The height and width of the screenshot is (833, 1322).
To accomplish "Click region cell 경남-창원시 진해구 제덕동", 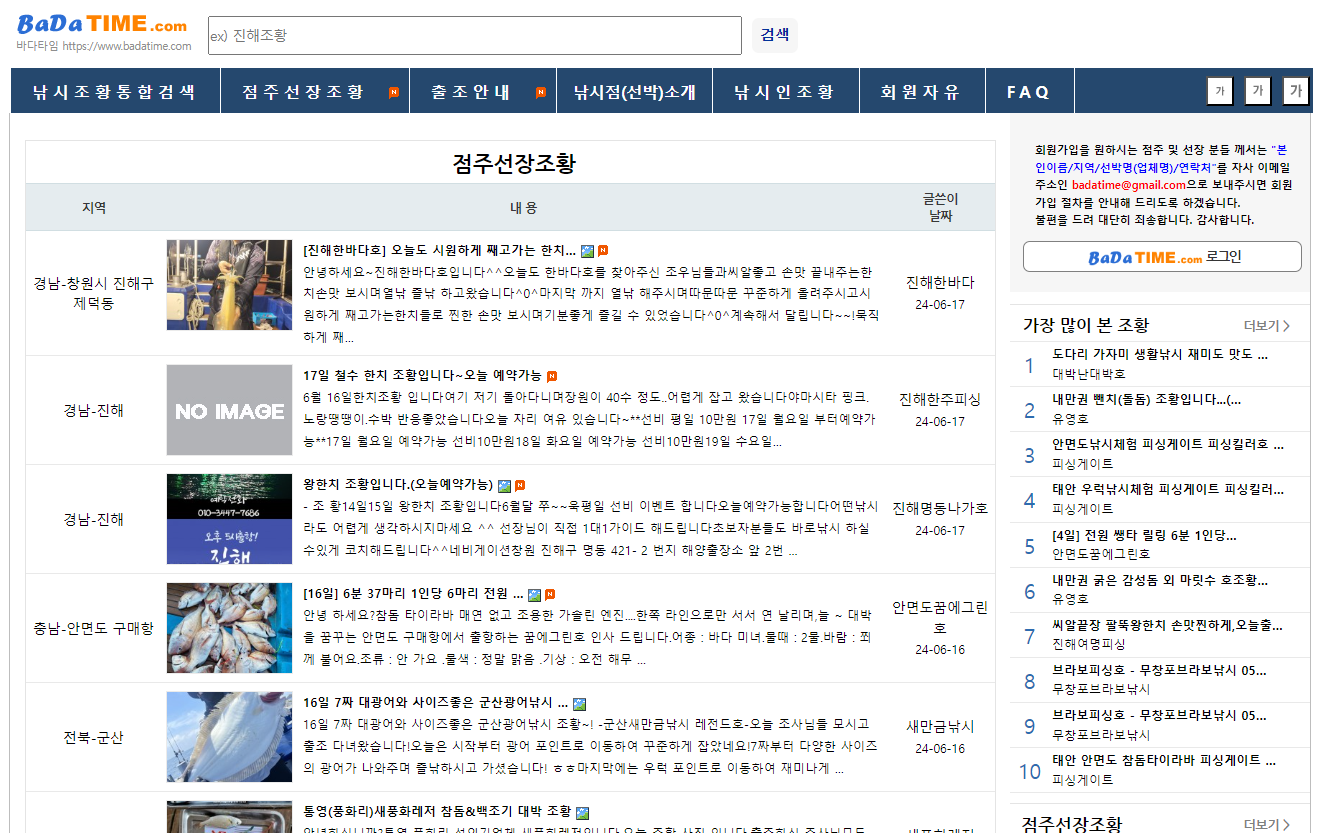I will tap(94, 293).
